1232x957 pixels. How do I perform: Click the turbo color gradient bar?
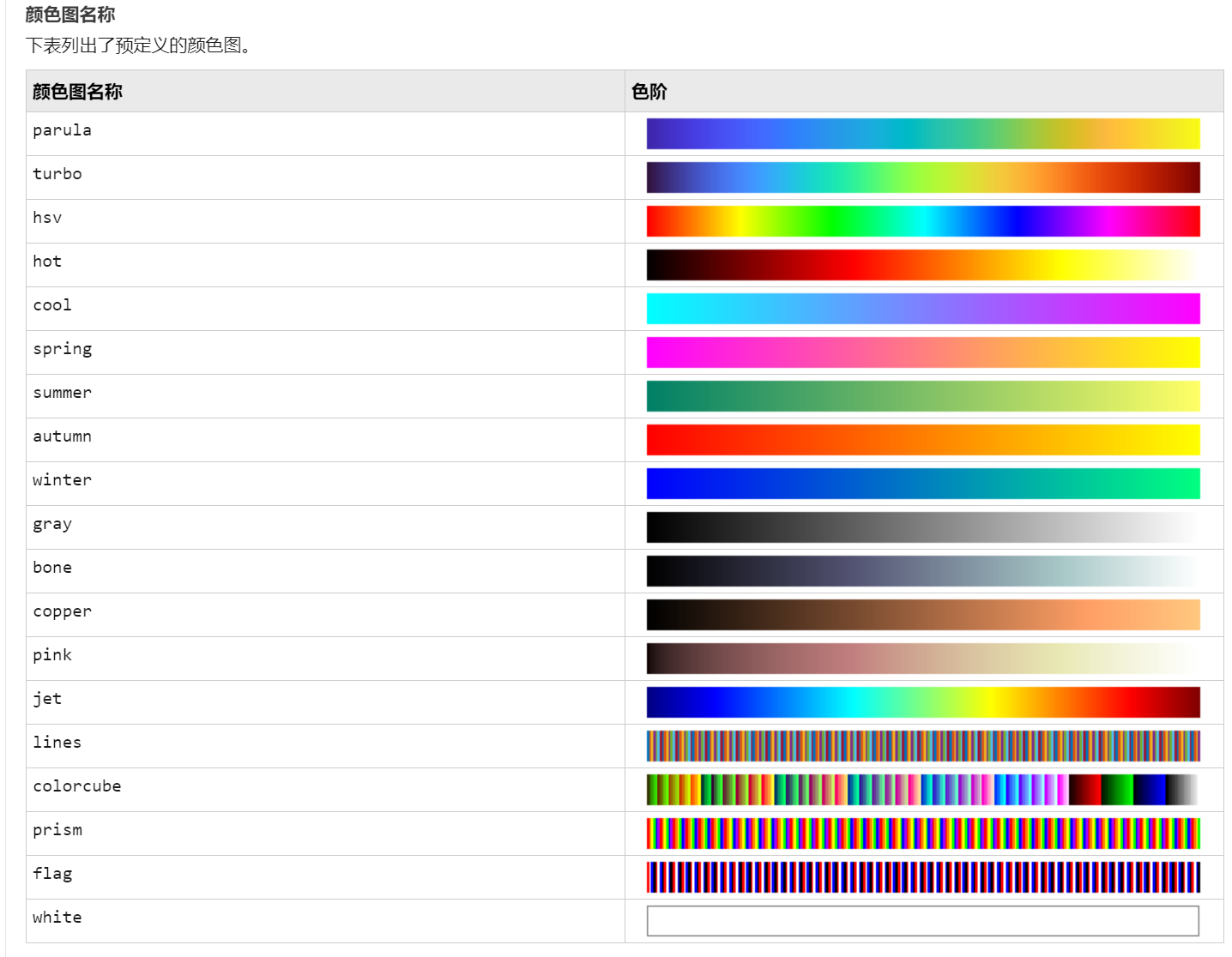click(923, 178)
